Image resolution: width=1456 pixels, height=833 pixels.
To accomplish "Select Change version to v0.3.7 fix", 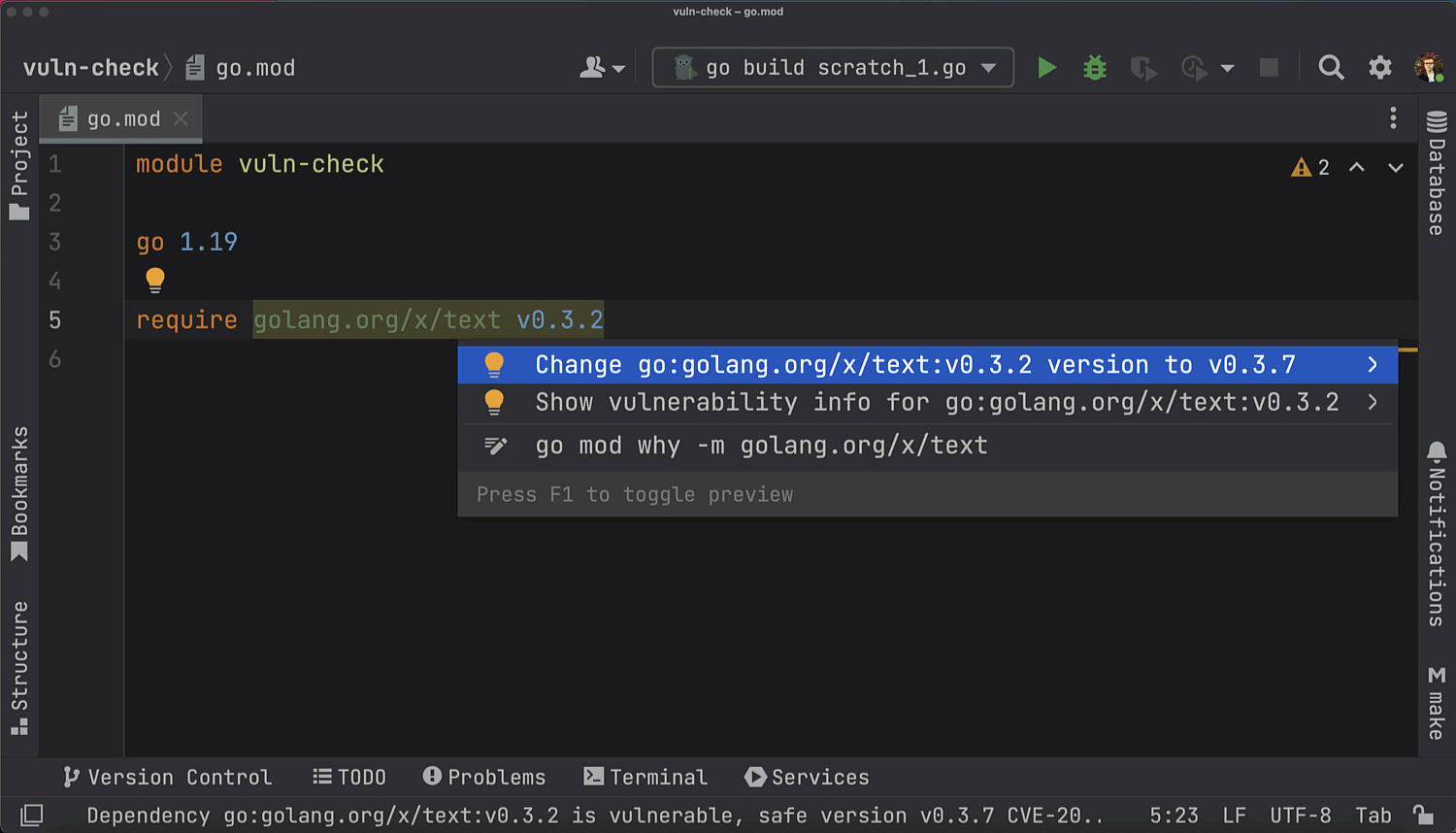I will (914, 365).
